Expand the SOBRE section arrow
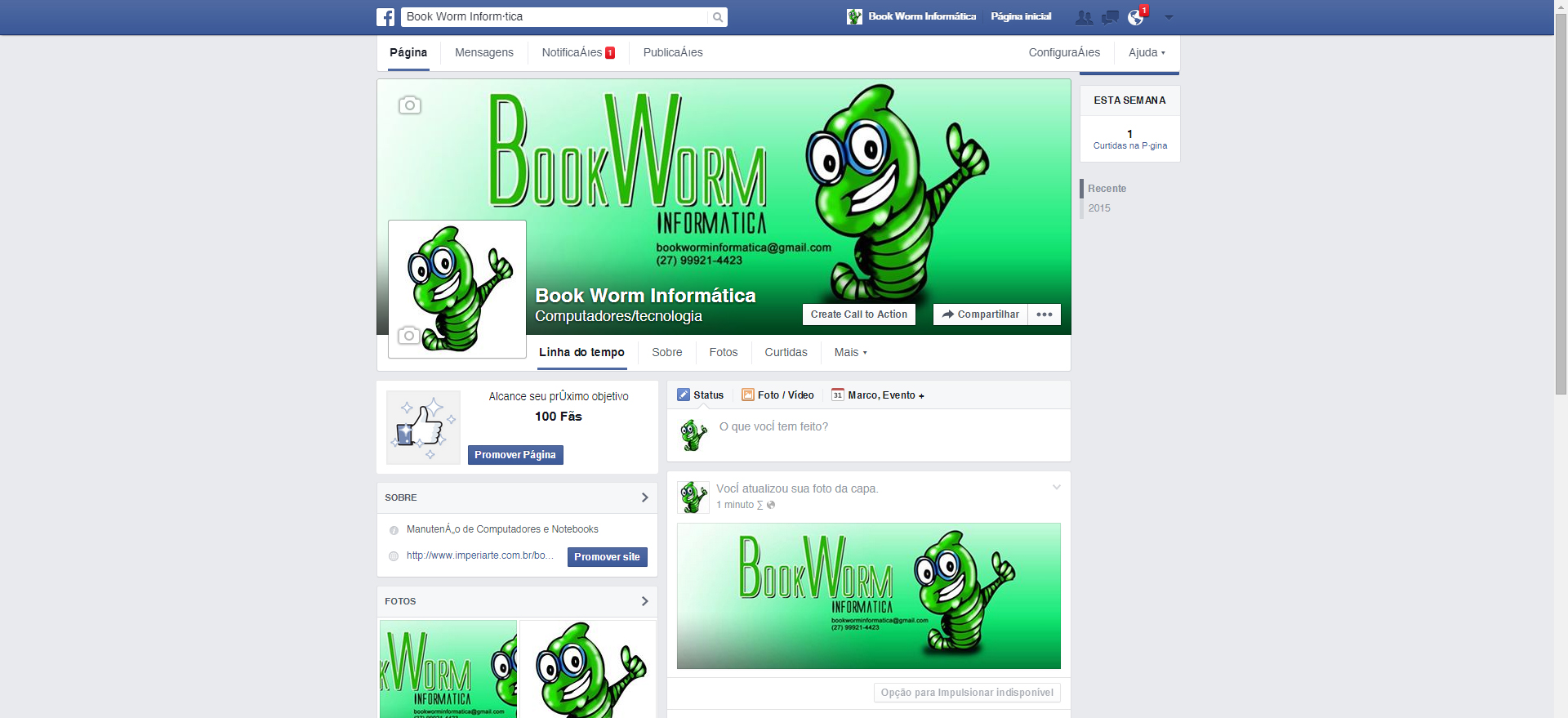The height and width of the screenshot is (718, 1568). 644,497
